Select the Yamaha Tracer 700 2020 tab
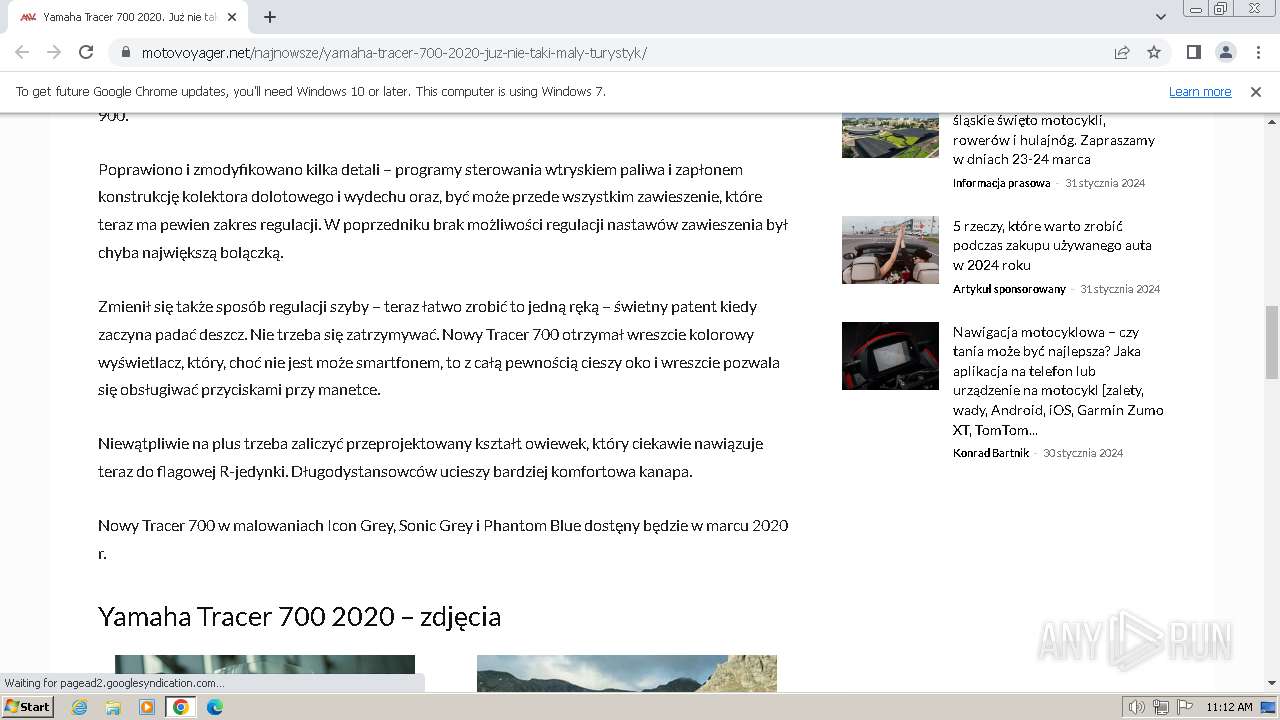The image size is (1280, 720). [128, 17]
